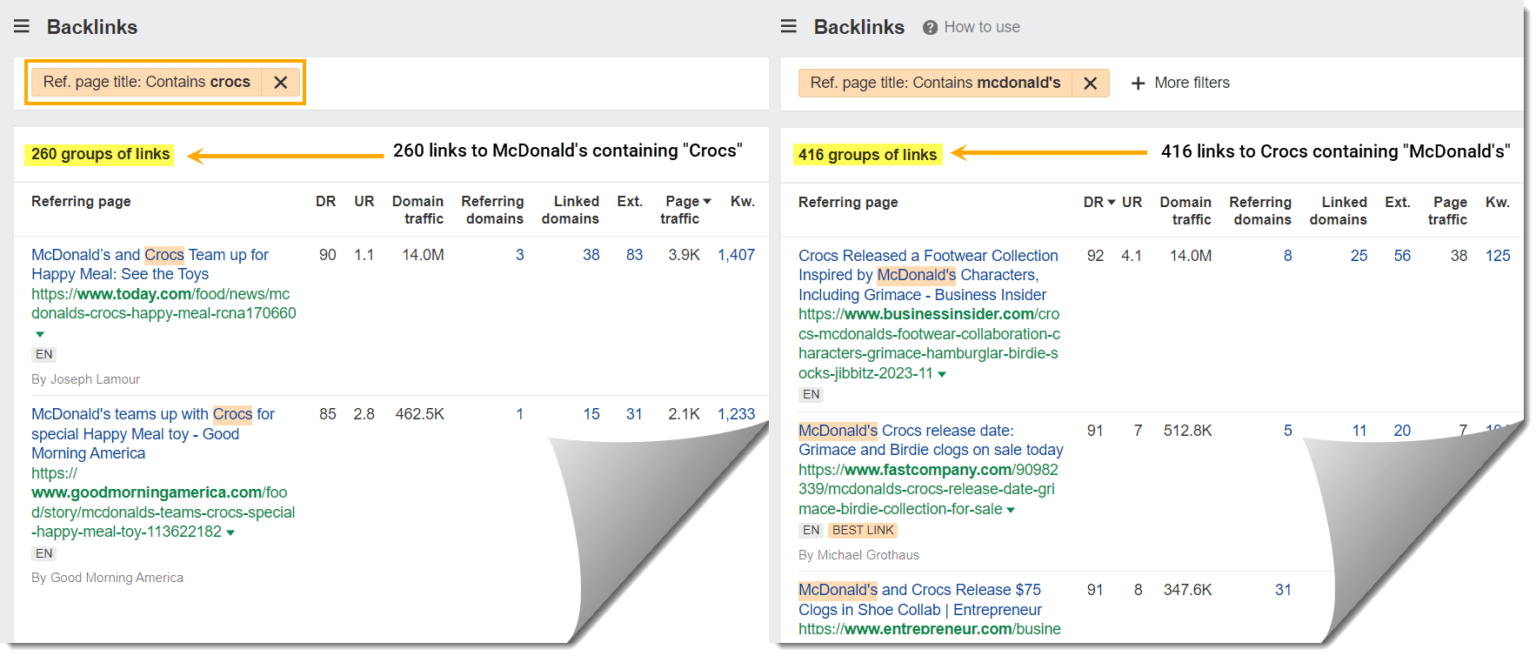
Task: Remove the 'mcdonald's' page title filter
Action: click(1089, 83)
